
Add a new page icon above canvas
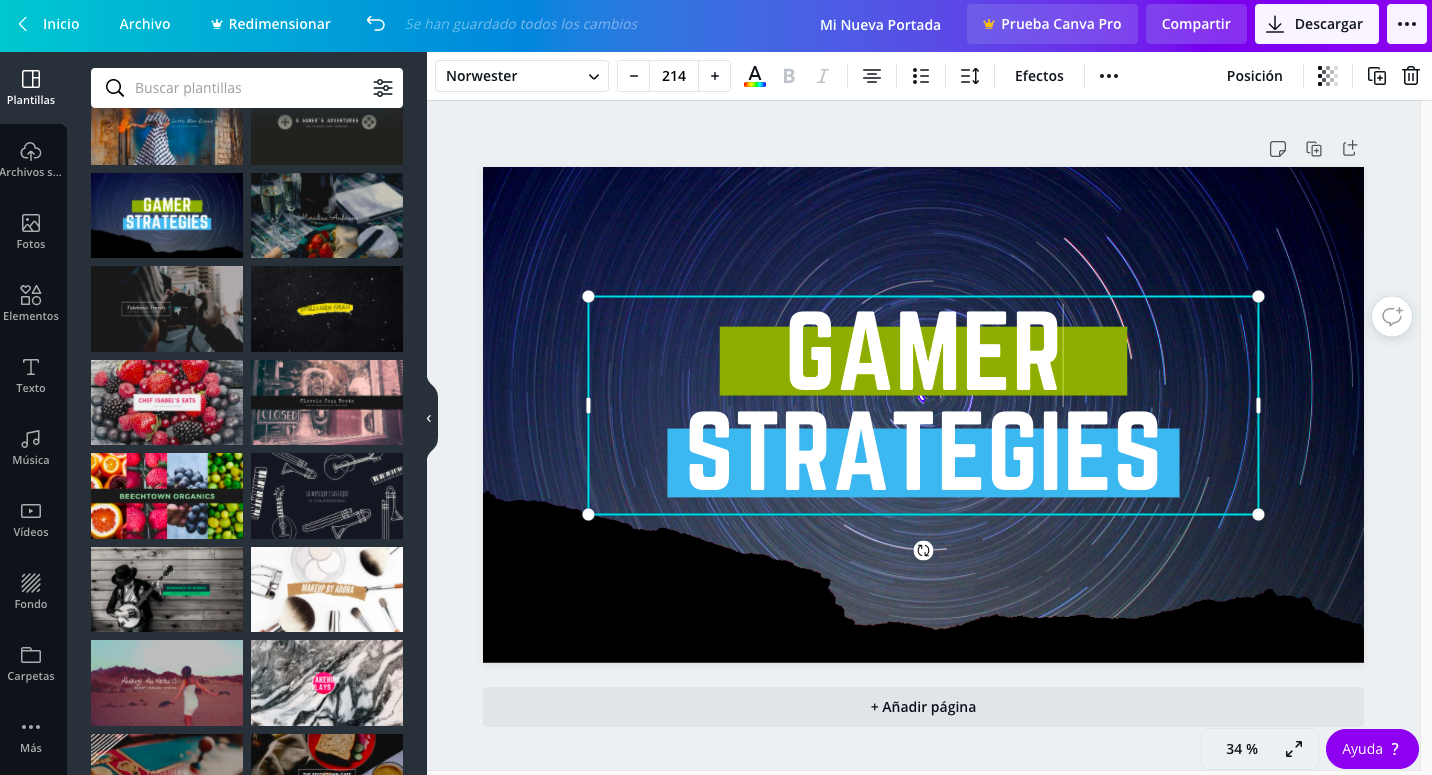[x=1350, y=149]
